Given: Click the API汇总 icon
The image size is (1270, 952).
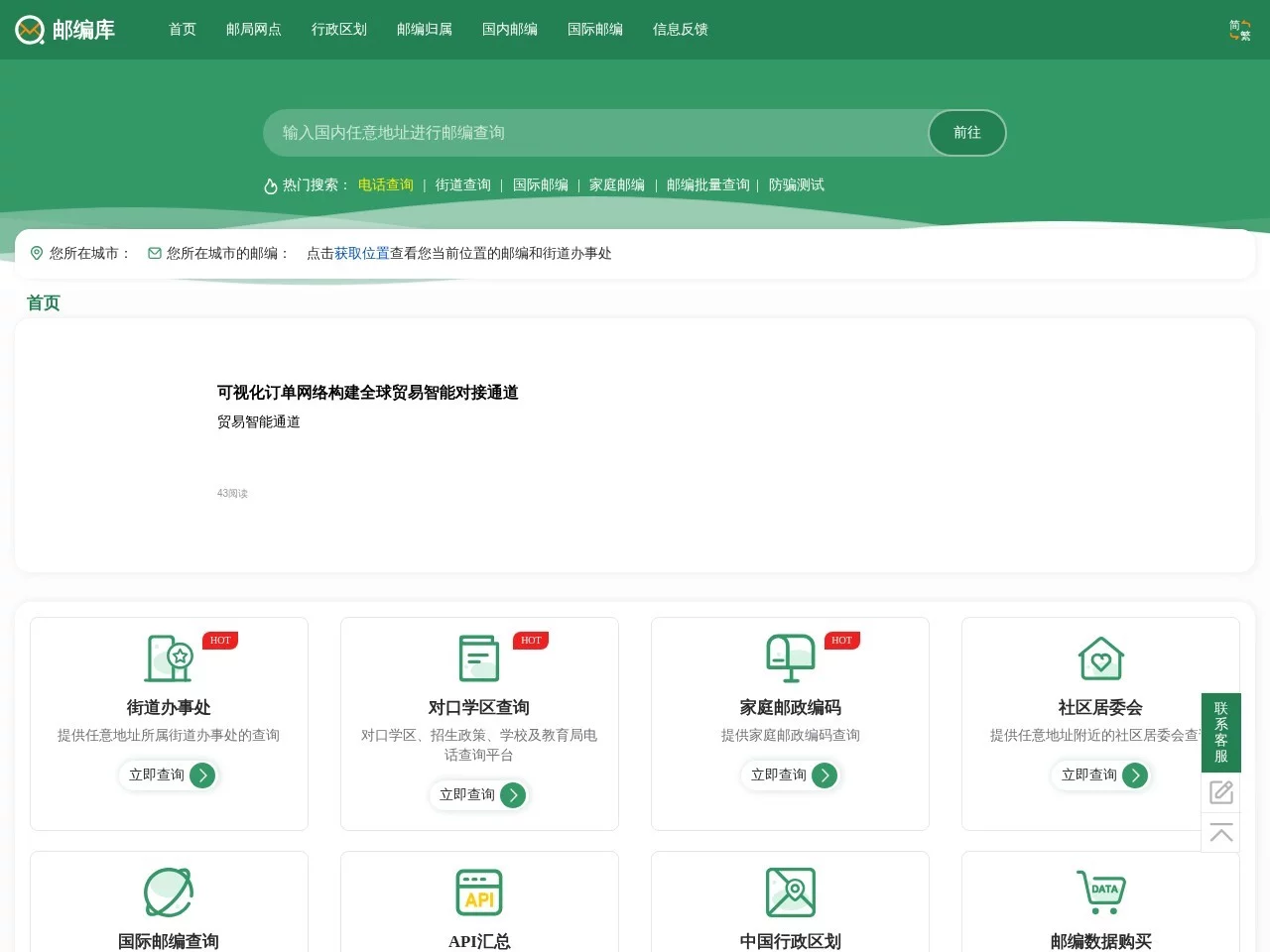Looking at the screenshot, I should 479,891.
